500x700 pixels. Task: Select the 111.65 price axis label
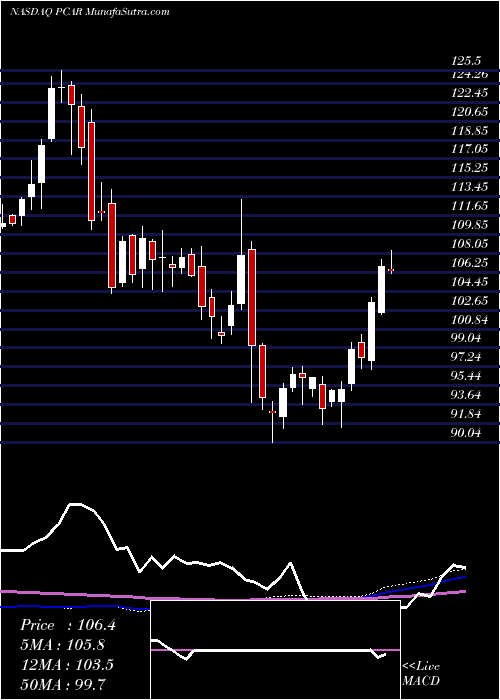pos(470,206)
